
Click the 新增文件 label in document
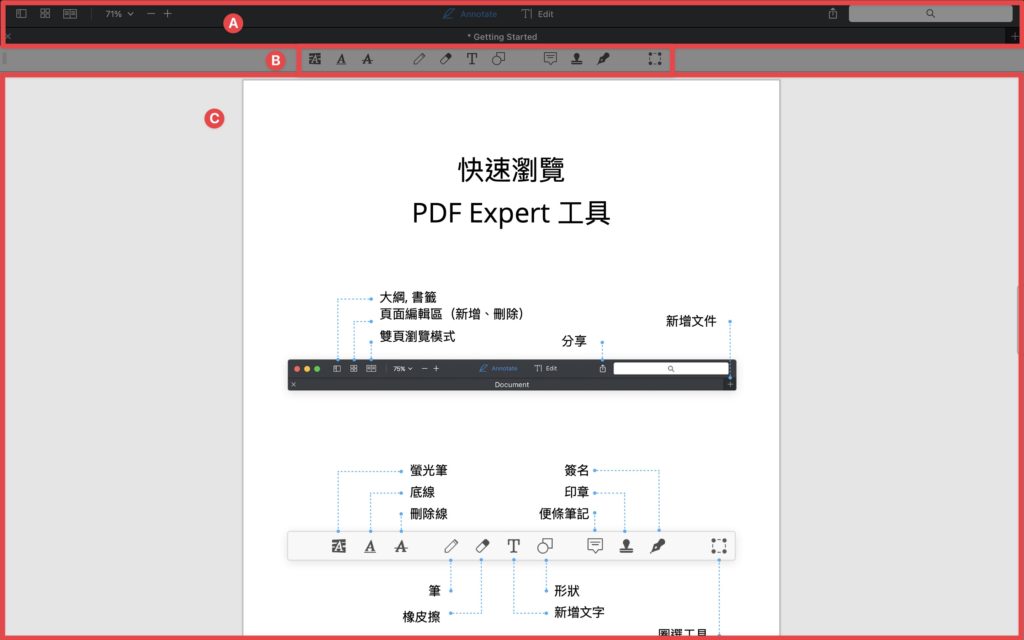[691, 321]
